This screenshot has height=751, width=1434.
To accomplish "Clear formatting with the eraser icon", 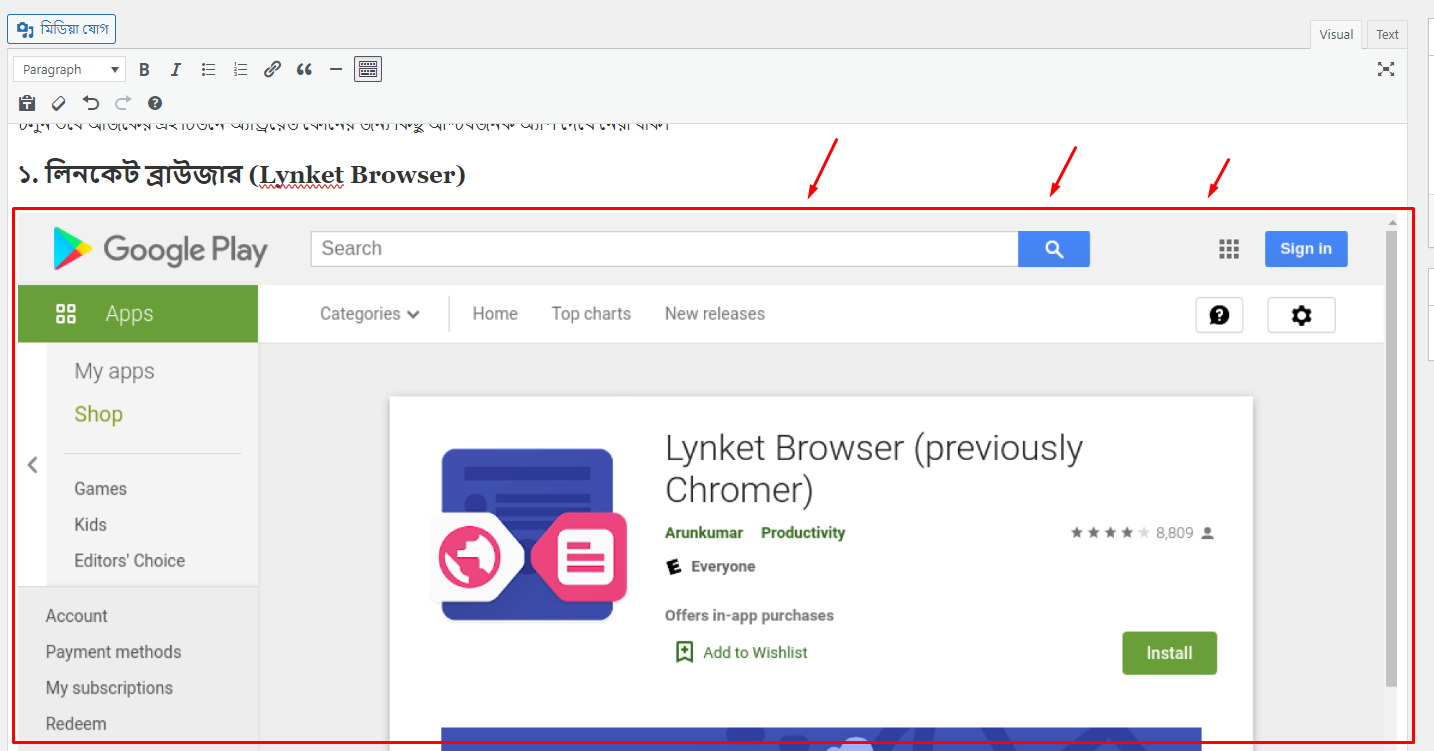I will click(59, 103).
